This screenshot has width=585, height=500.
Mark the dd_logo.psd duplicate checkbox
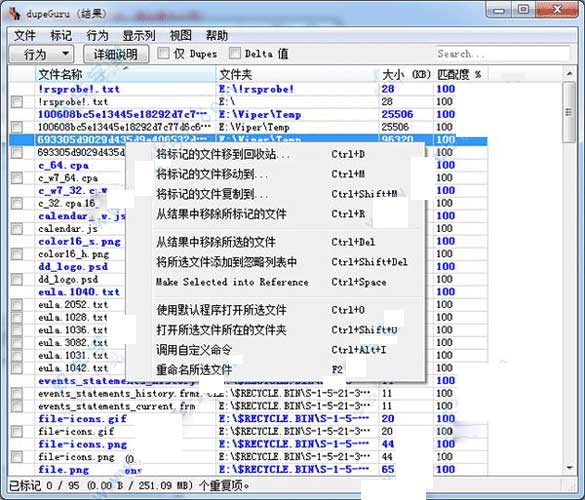[17, 279]
